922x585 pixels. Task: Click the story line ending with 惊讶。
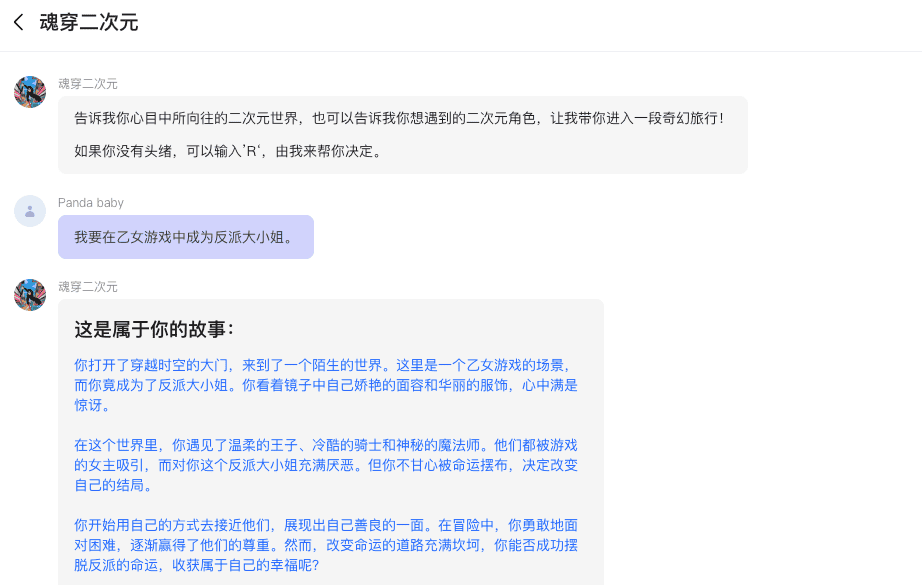click(x=93, y=406)
